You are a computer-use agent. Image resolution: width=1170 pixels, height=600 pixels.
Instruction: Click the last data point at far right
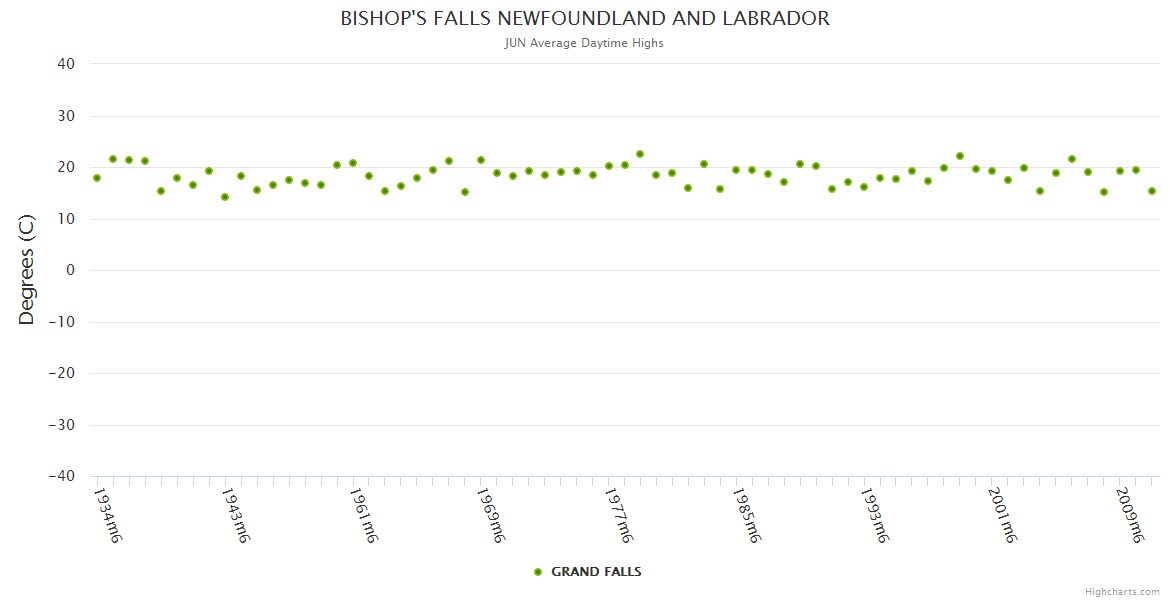point(1152,191)
